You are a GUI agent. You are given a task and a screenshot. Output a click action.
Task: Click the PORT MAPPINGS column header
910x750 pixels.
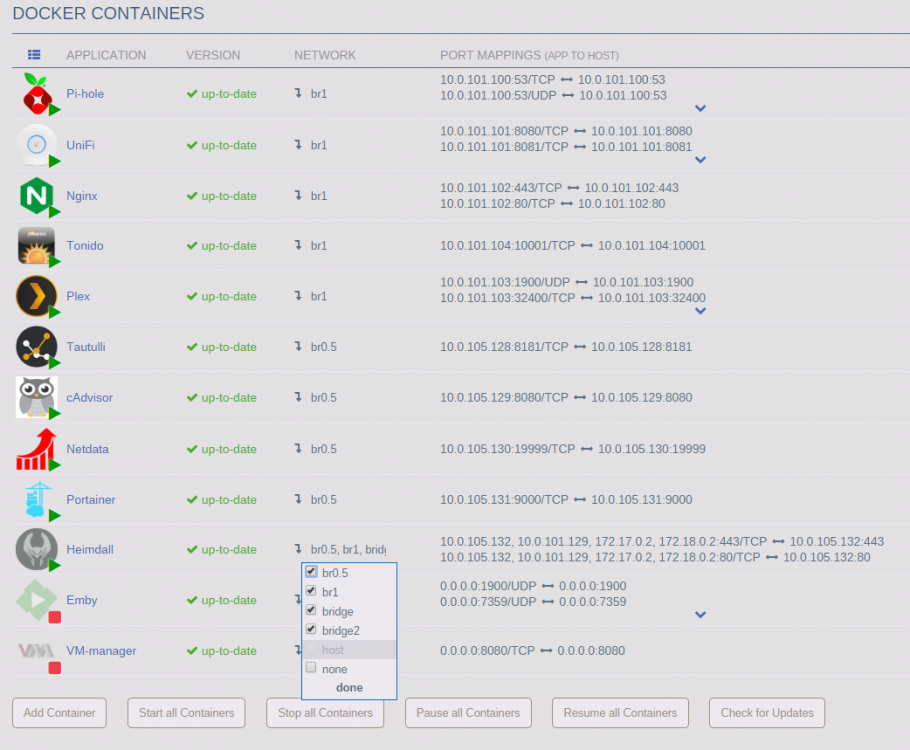pos(529,55)
